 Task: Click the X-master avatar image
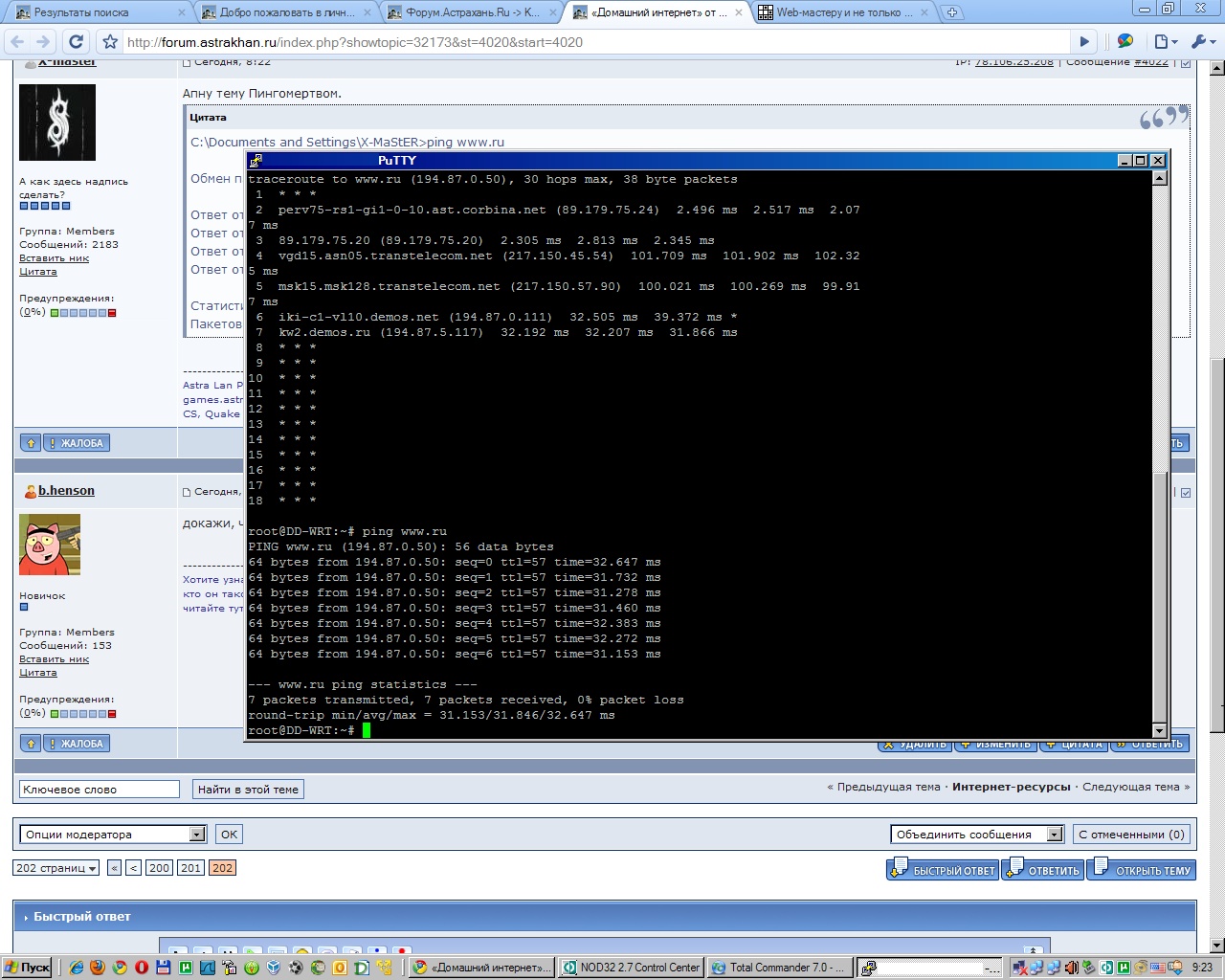[57, 122]
